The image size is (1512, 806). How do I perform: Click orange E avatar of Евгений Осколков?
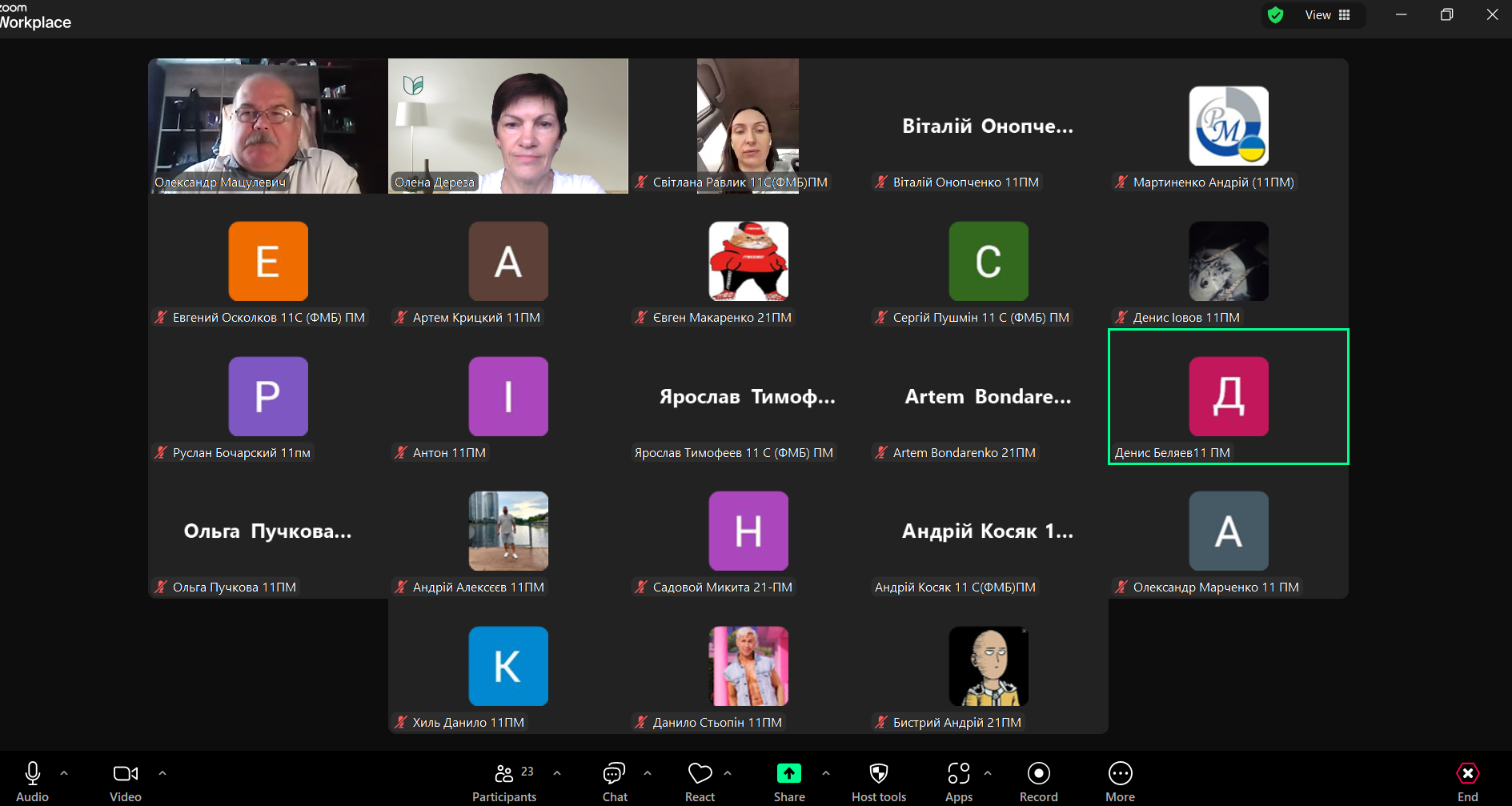tap(268, 262)
